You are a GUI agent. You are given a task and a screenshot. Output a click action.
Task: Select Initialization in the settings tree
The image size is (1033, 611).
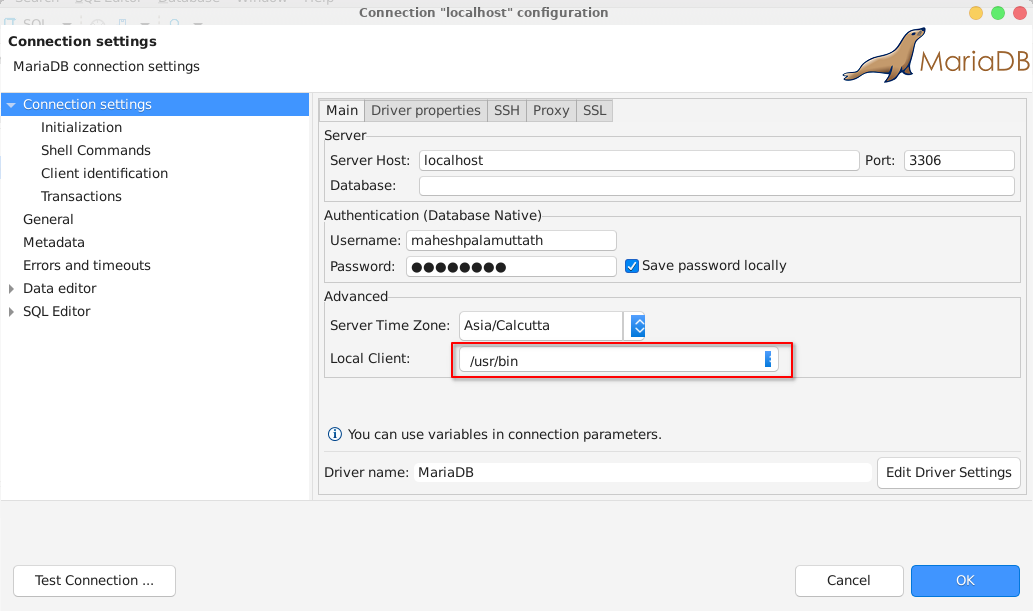pyautogui.click(x=82, y=127)
